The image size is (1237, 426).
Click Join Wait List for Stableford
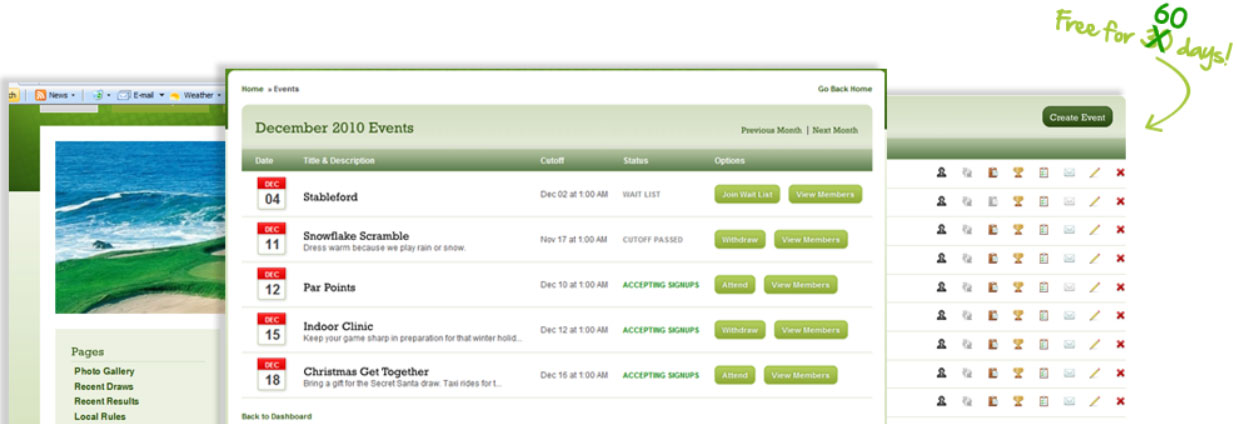click(747, 195)
